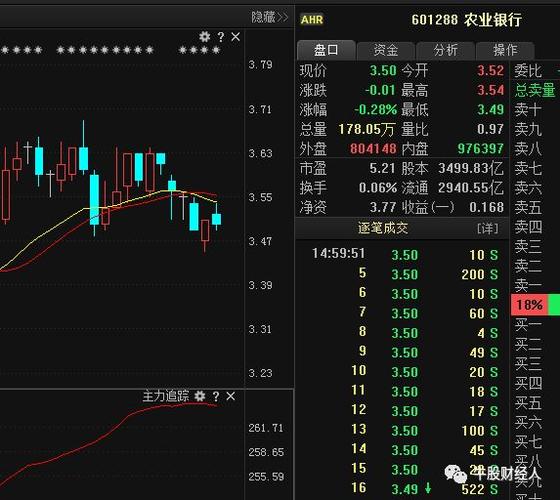
Task: Click the 601288 农业银行 stock title
Action: pyautogui.click(x=466, y=20)
